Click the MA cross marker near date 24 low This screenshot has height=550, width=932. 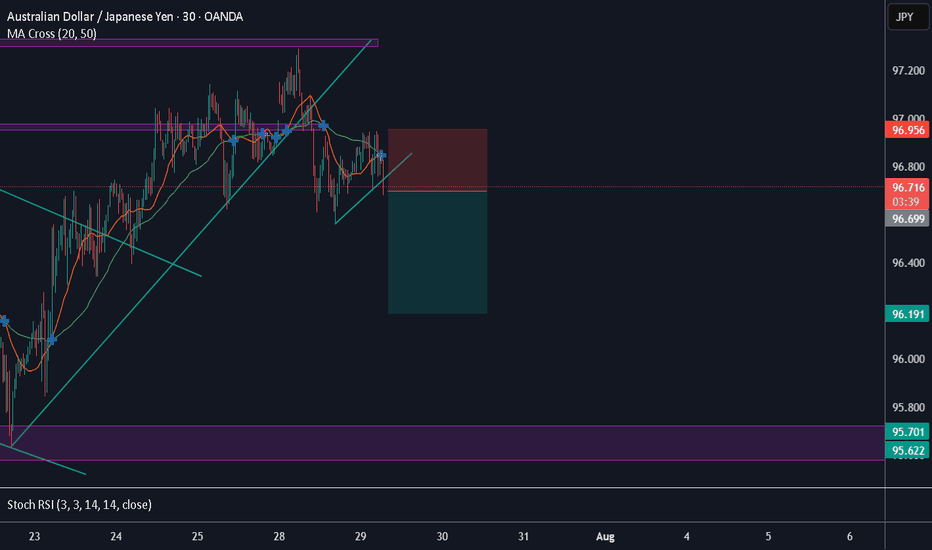click(52, 340)
